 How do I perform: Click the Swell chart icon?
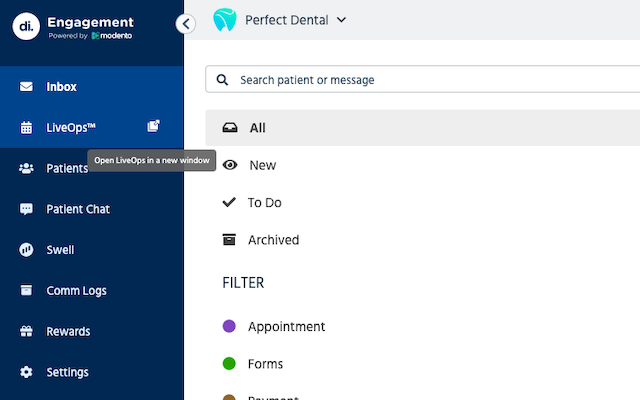(x=27, y=250)
